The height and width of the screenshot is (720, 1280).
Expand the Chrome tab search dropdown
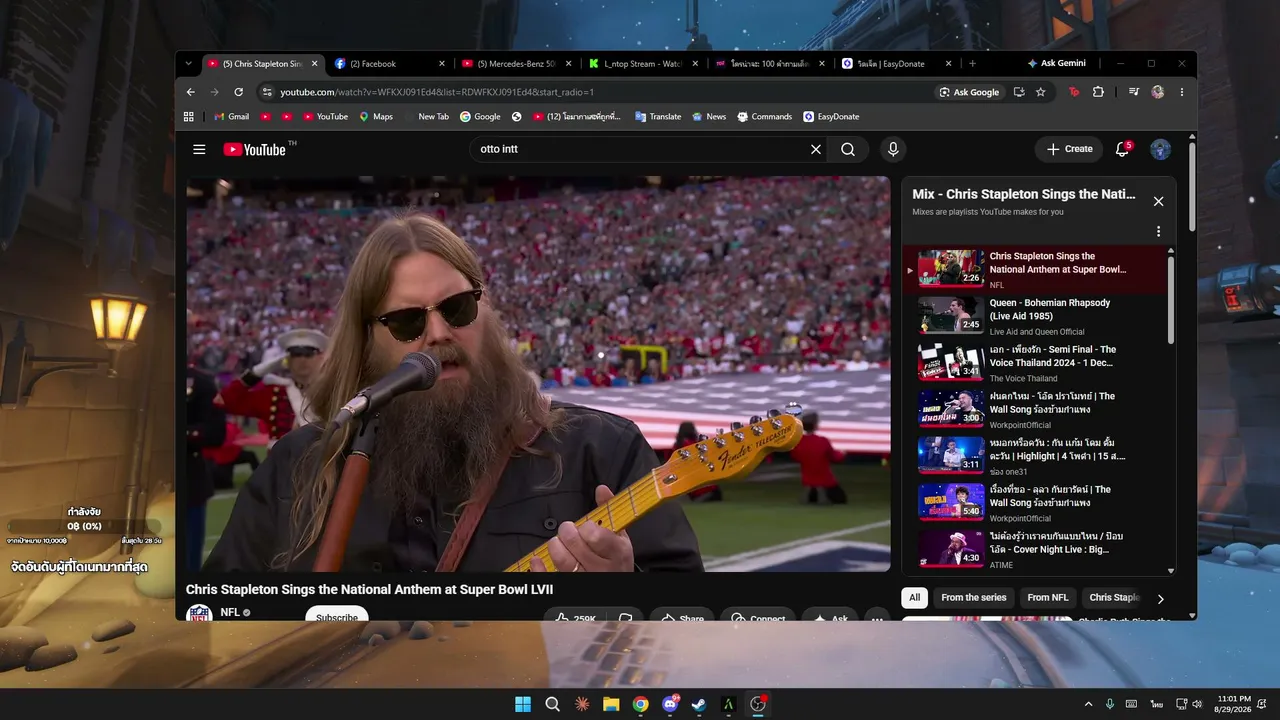[188, 63]
